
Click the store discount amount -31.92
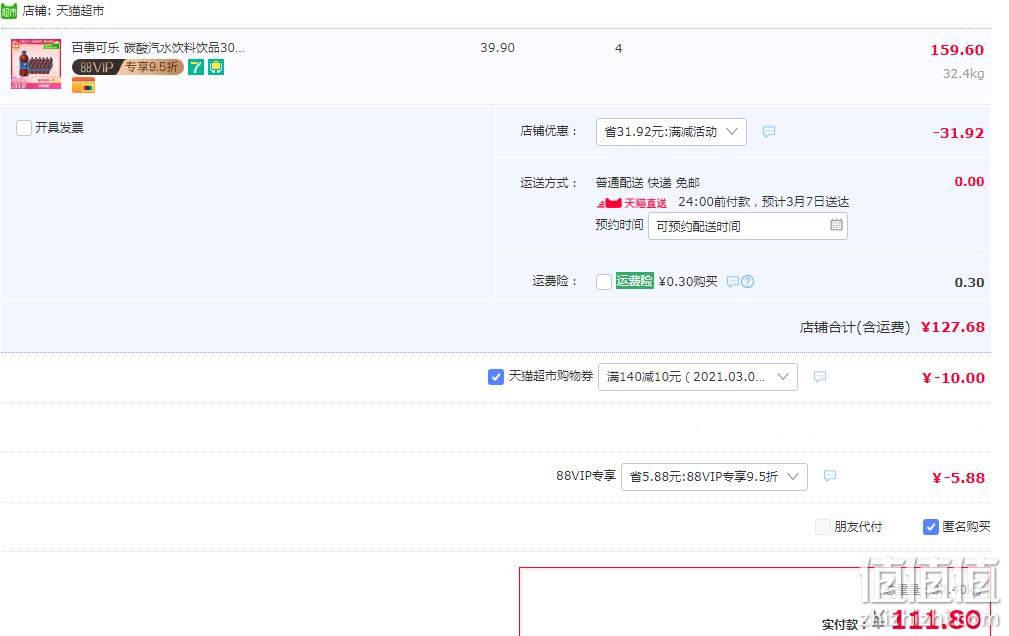click(x=958, y=133)
